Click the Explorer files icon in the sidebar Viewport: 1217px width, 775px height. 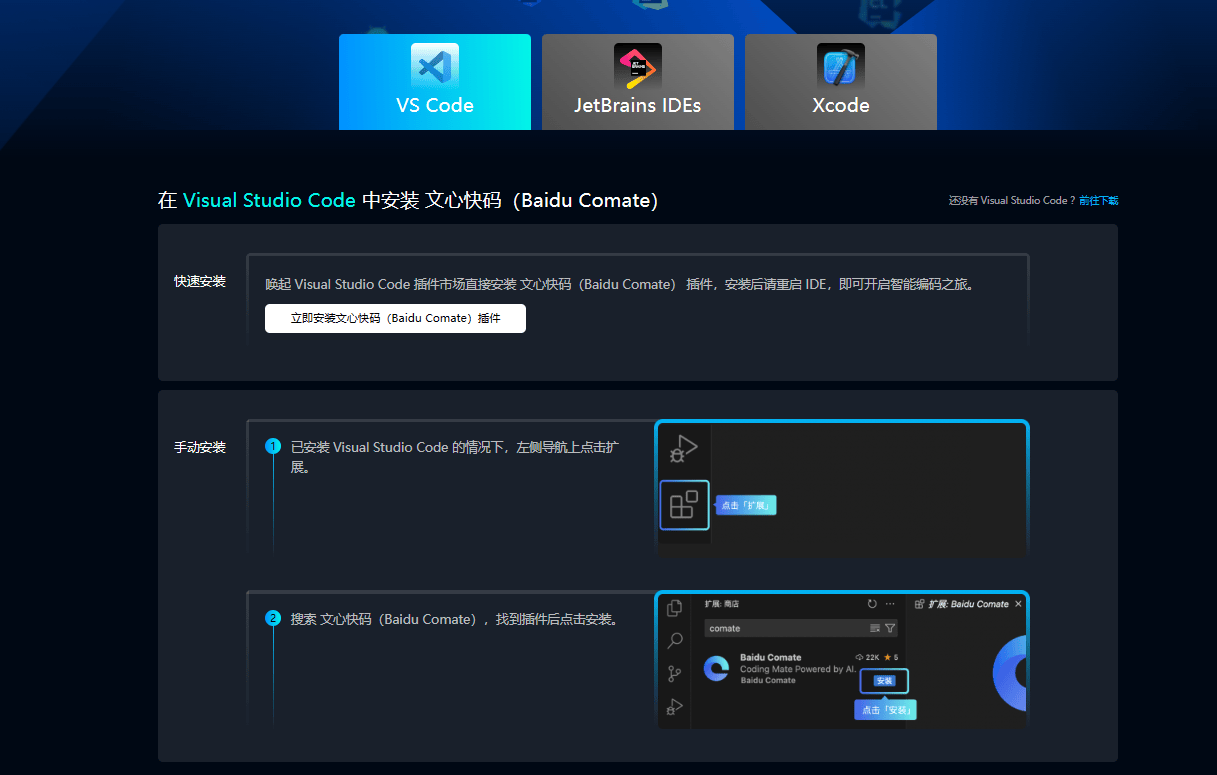675,608
